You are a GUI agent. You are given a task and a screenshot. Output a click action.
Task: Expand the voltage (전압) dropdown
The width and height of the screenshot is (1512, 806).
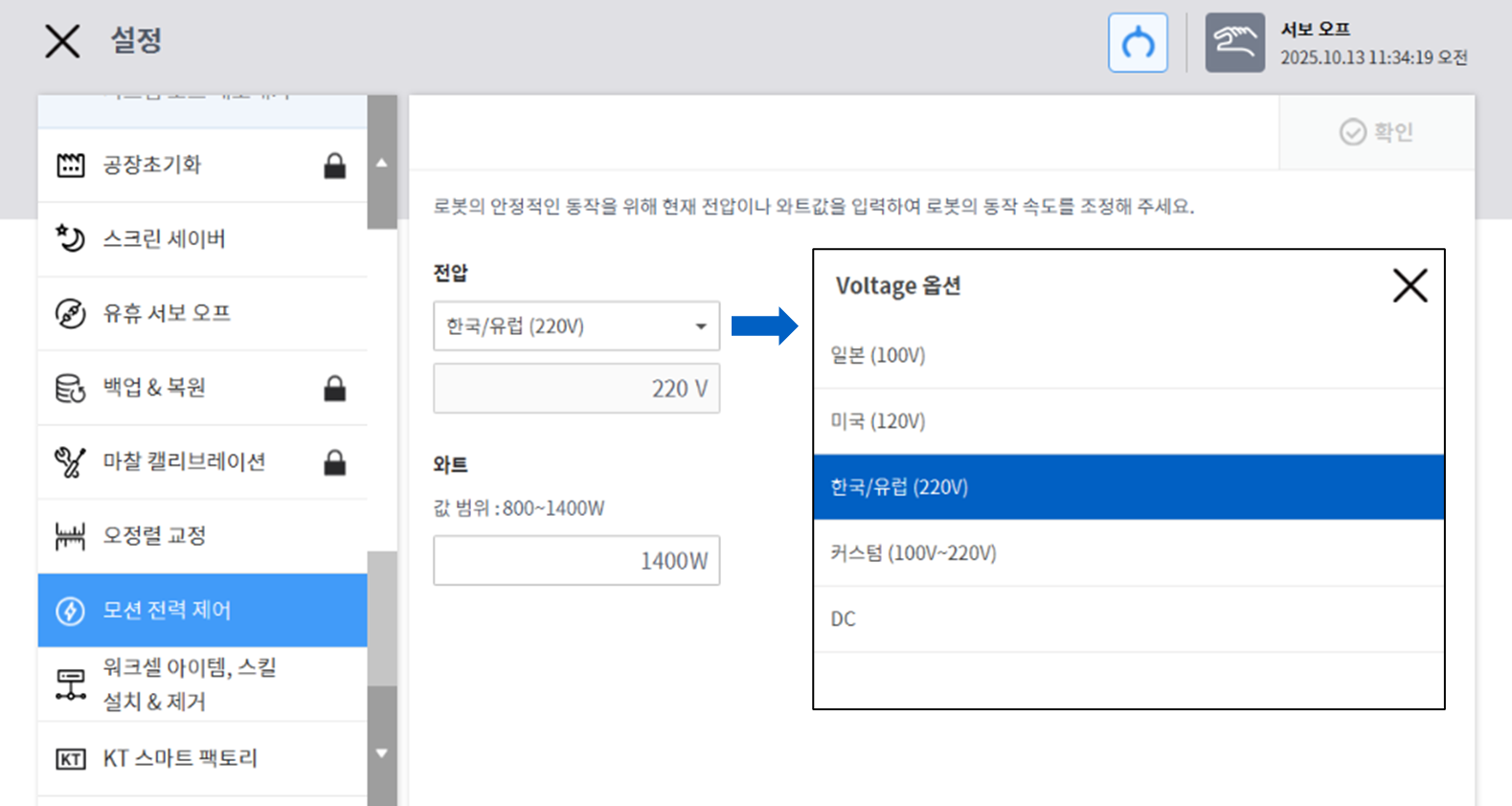click(576, 326)
